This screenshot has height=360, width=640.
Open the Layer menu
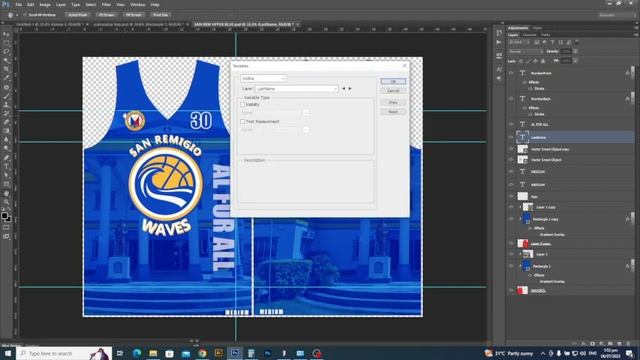click(61, 4)
